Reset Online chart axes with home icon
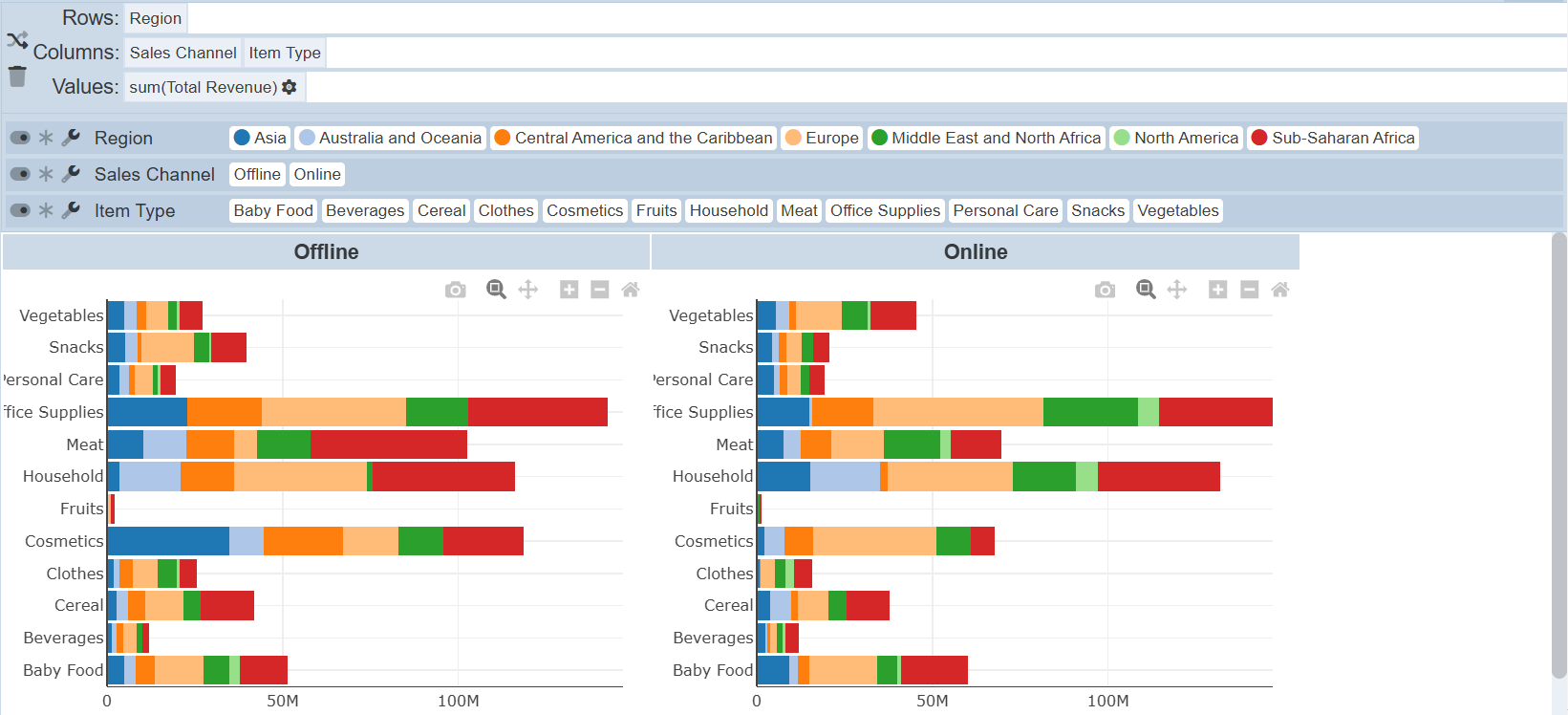1568x715 pixels. (1280, 290)
